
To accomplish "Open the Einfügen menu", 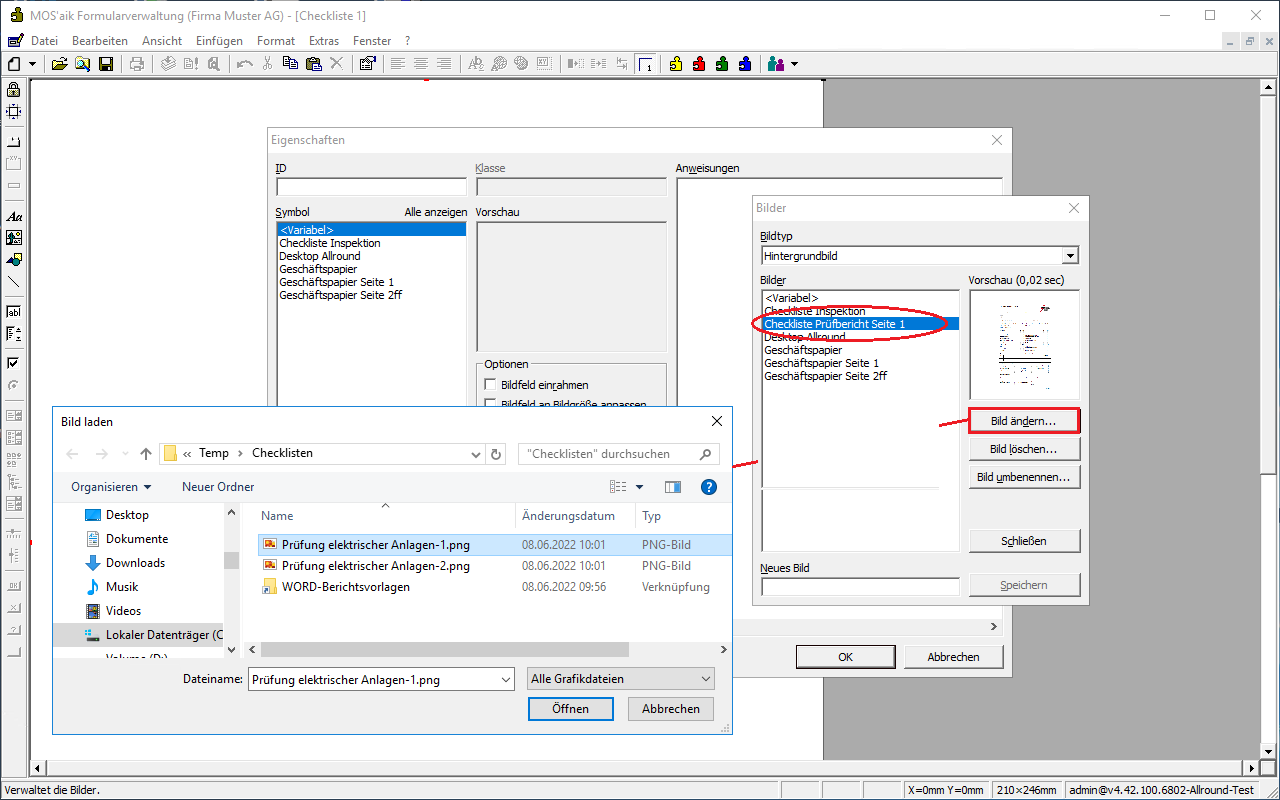I will click(x=219, y=41).
